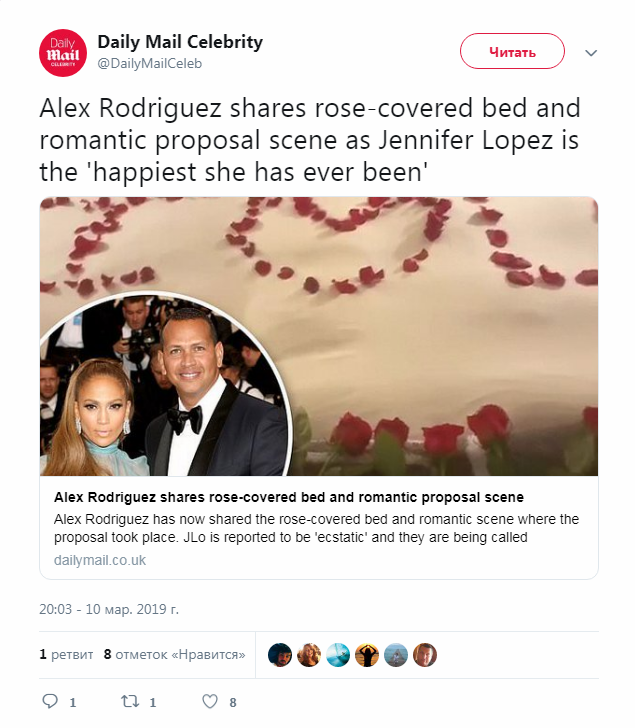Click the tweet timestamp 20:03 - 10 мар. 2019
Screen dimensions: 635x728
(109, 608)
